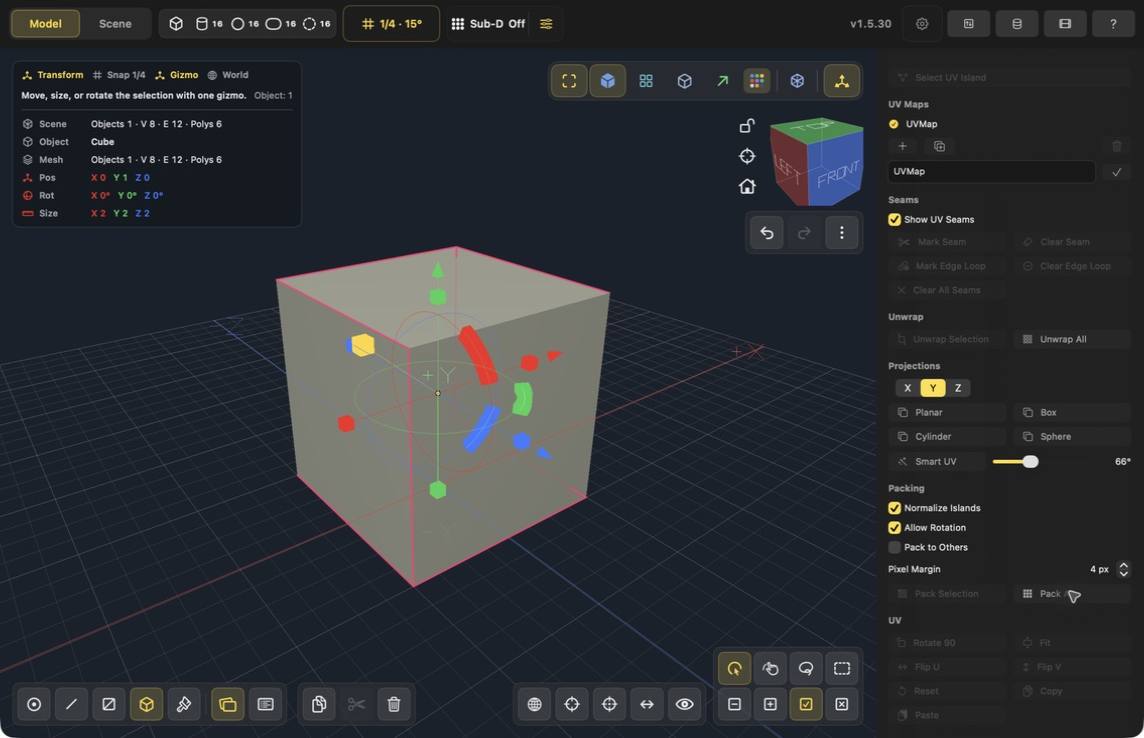
Task: Select edge mode line icon
Action: [71, 704]
